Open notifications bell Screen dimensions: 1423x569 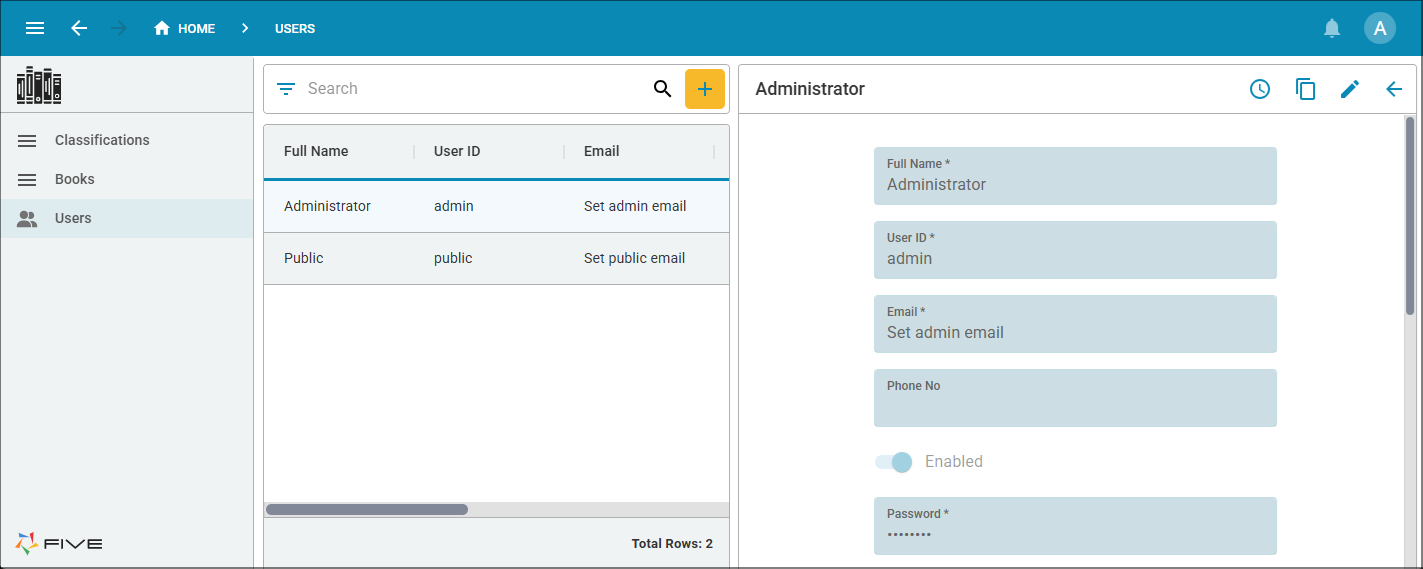[x=1332, y=28]
